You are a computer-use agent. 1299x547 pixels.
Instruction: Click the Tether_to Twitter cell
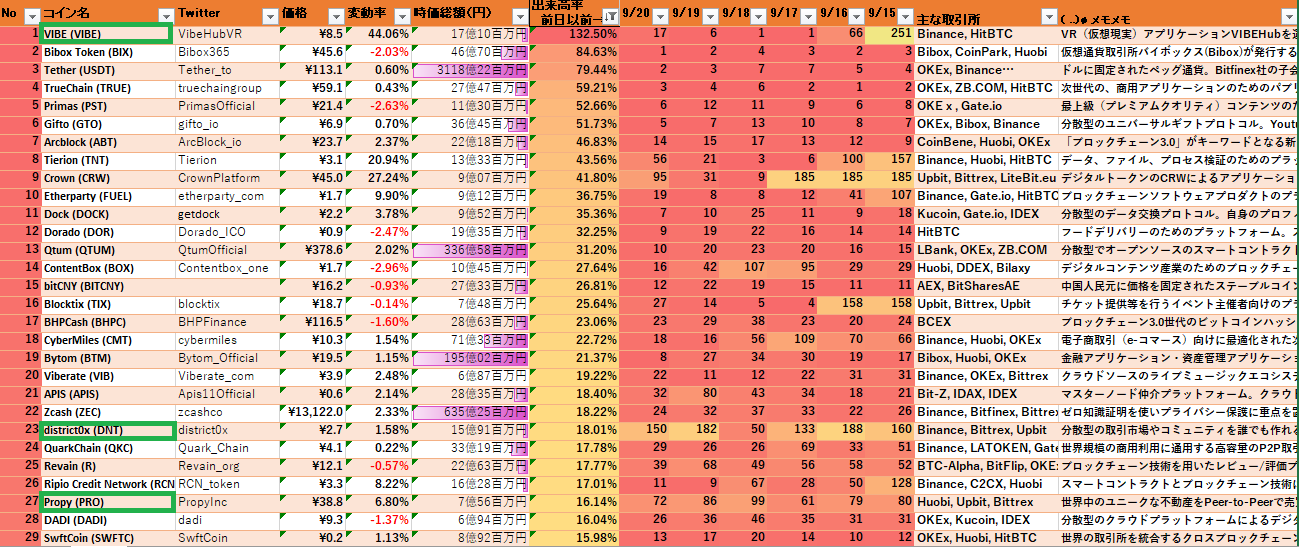point(225,70)
